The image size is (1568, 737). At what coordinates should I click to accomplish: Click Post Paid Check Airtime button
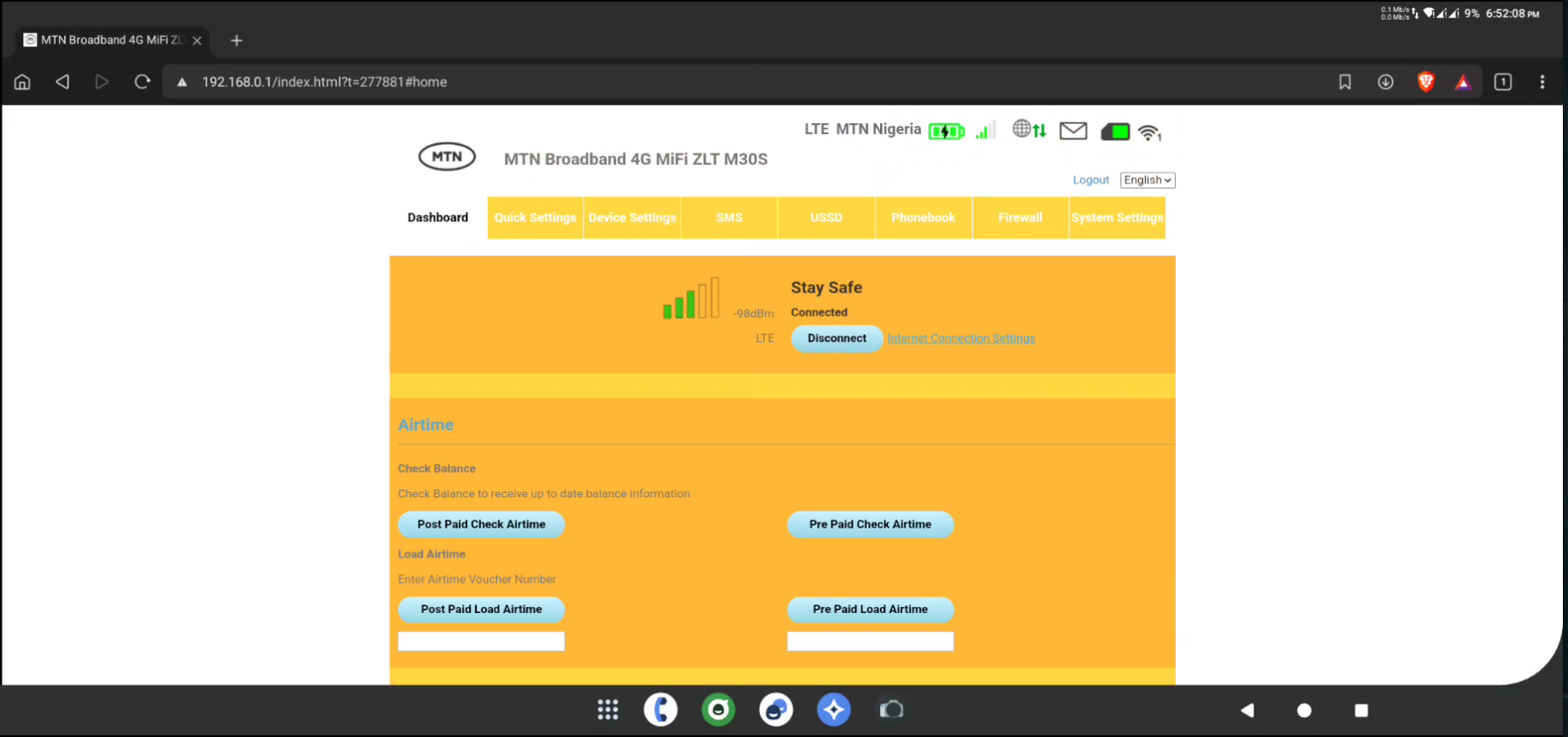point(481,525)
